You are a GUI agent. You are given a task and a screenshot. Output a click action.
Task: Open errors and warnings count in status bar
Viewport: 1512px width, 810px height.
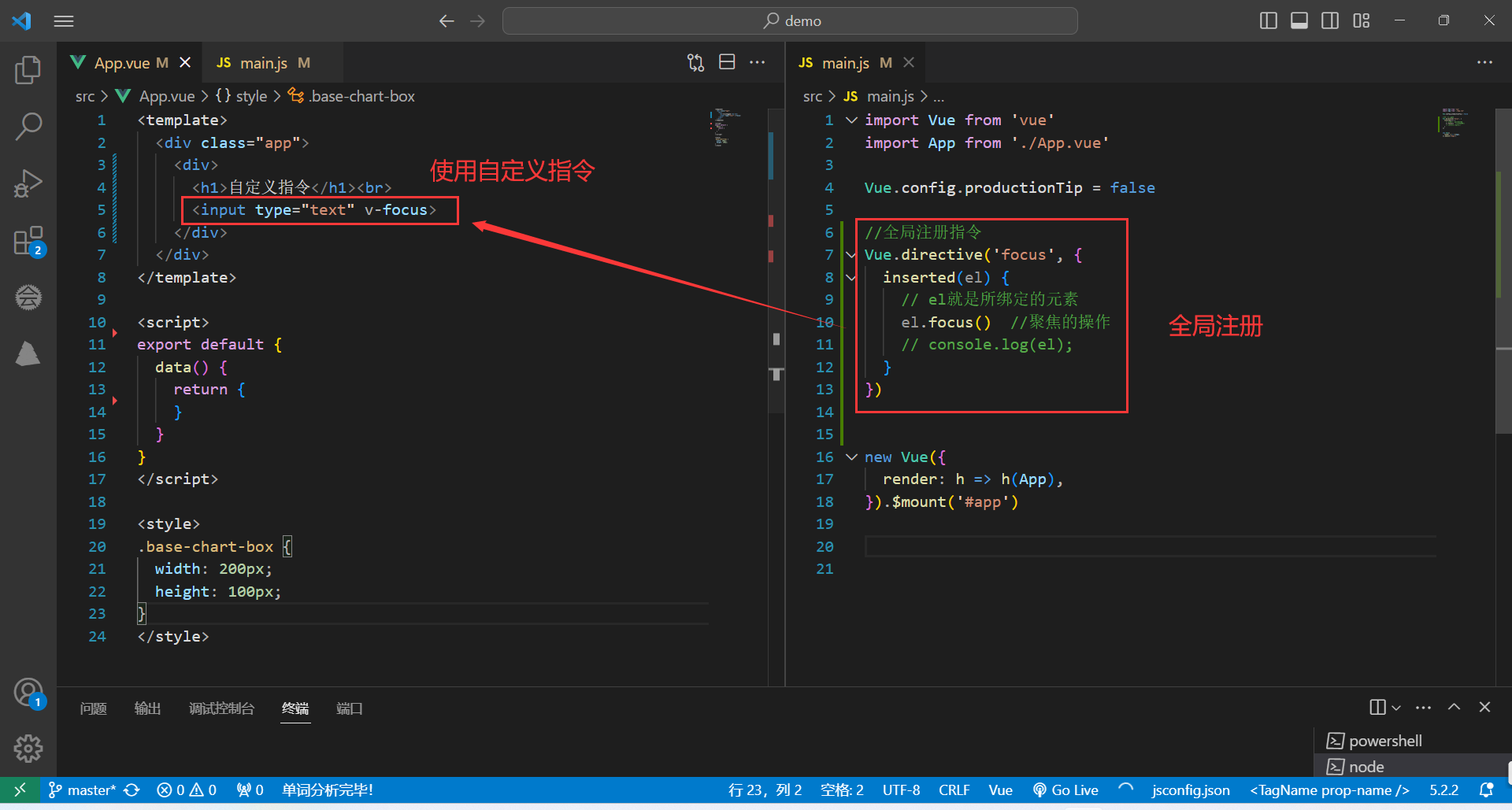[x=187, y=790]
